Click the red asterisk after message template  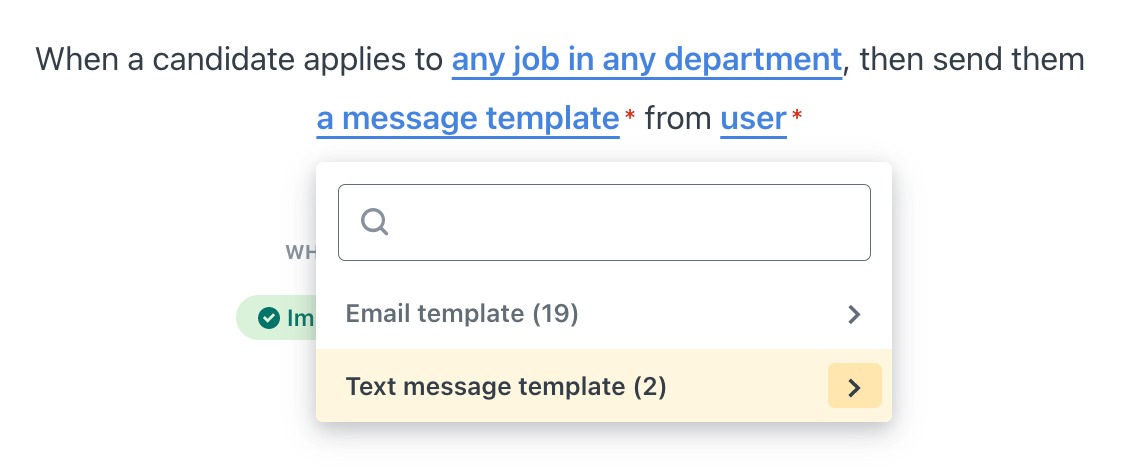630,115
